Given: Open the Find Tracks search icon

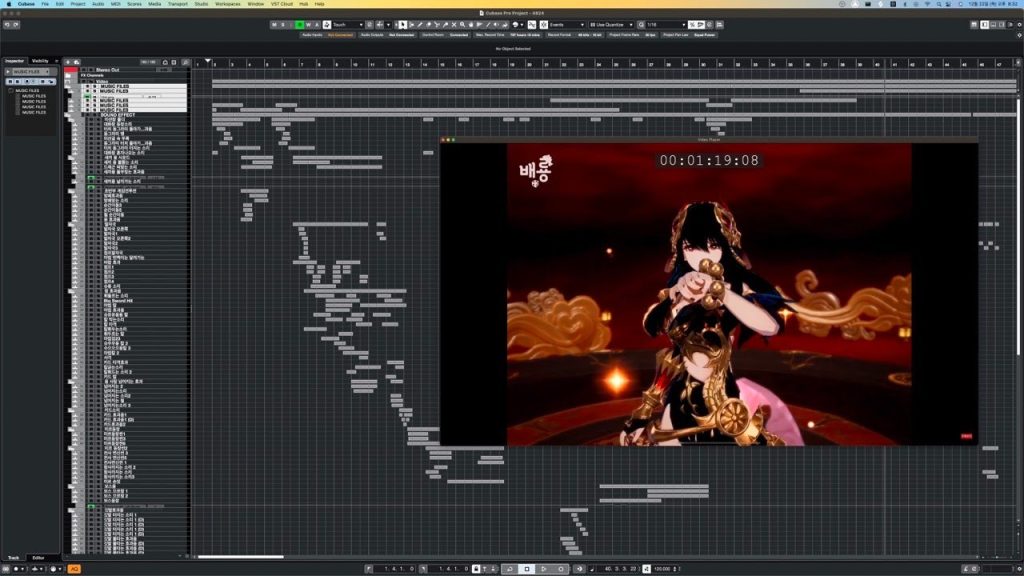Looking at the screenshot, I should click(185, 62).
